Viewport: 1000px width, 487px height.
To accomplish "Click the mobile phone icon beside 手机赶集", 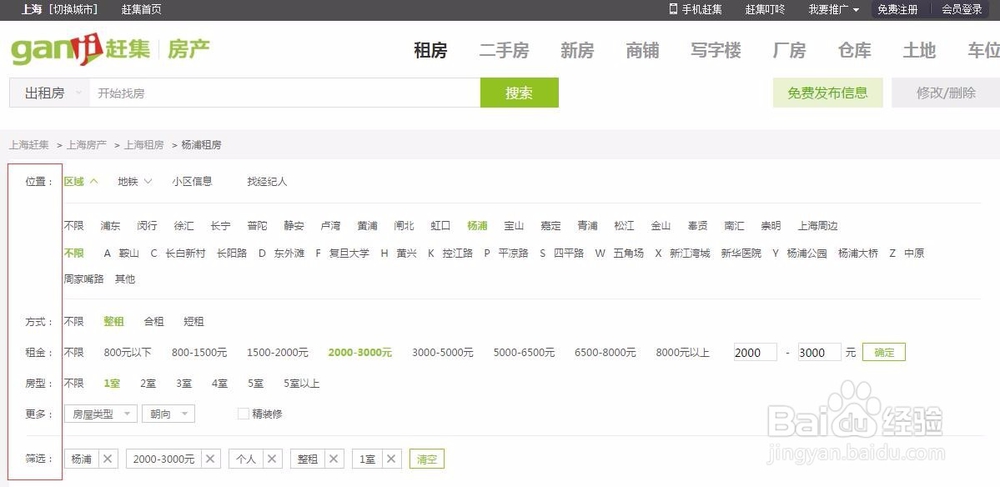I will pyautogui.click(x=673, y=9).
